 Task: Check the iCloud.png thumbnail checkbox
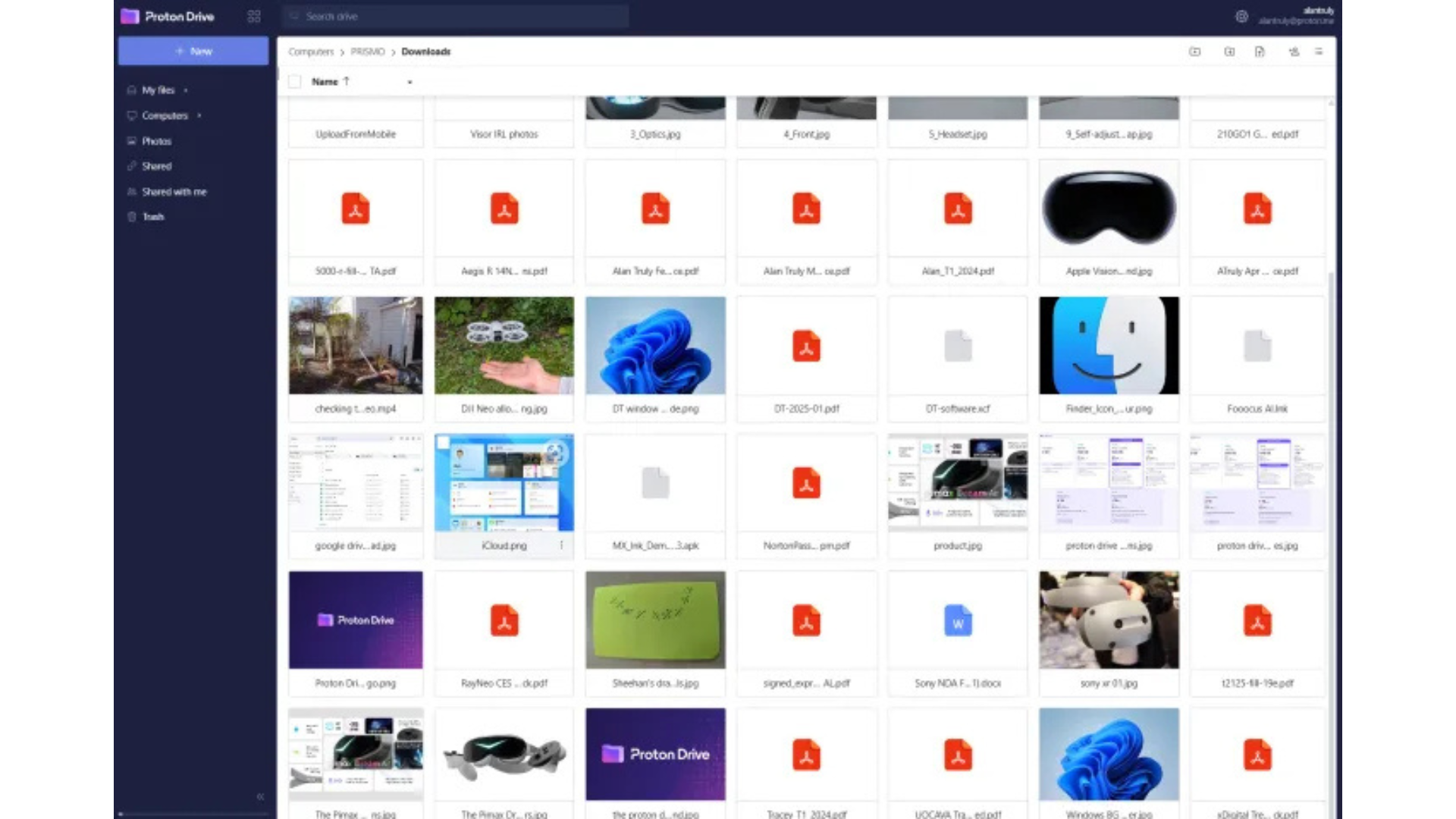point(444,443)
